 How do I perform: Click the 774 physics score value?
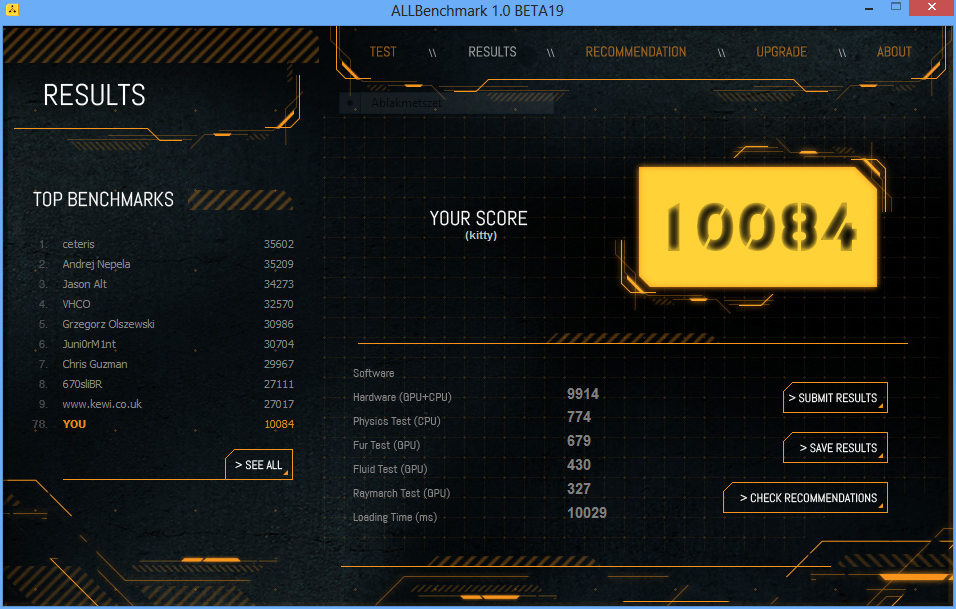(579, 417)
